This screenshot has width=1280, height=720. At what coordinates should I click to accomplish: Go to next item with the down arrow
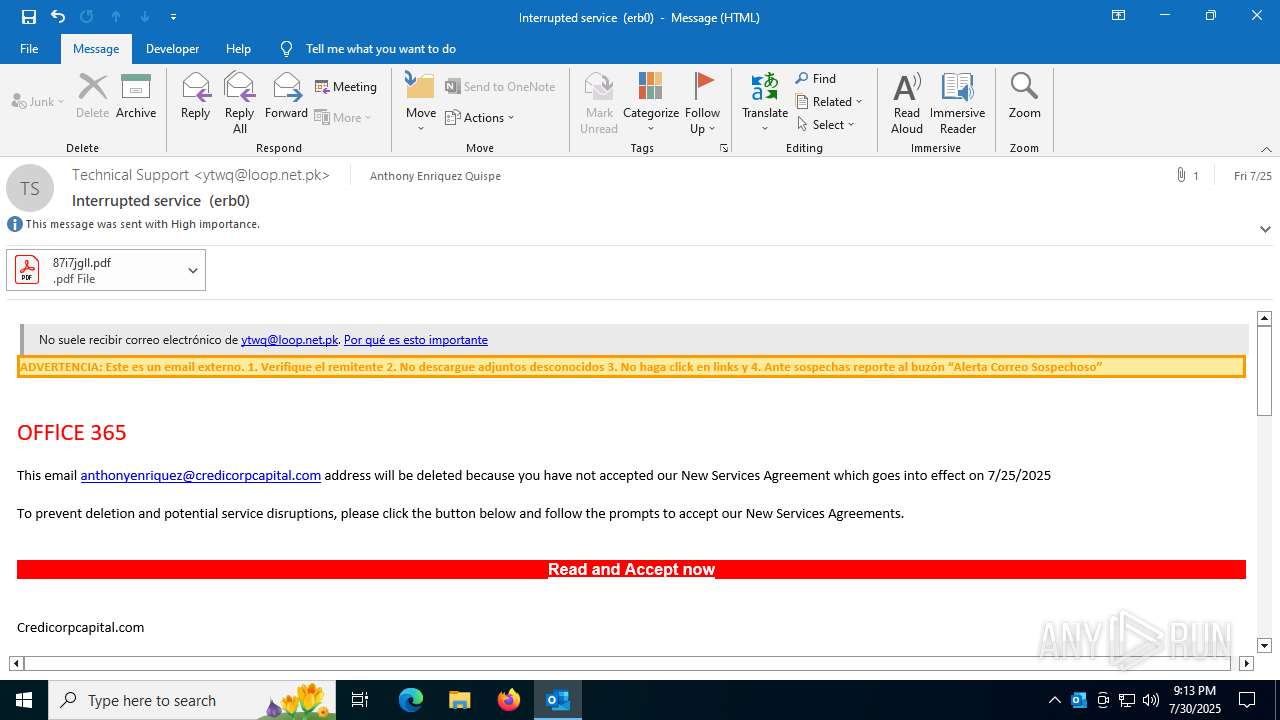(x=145, y=16)
